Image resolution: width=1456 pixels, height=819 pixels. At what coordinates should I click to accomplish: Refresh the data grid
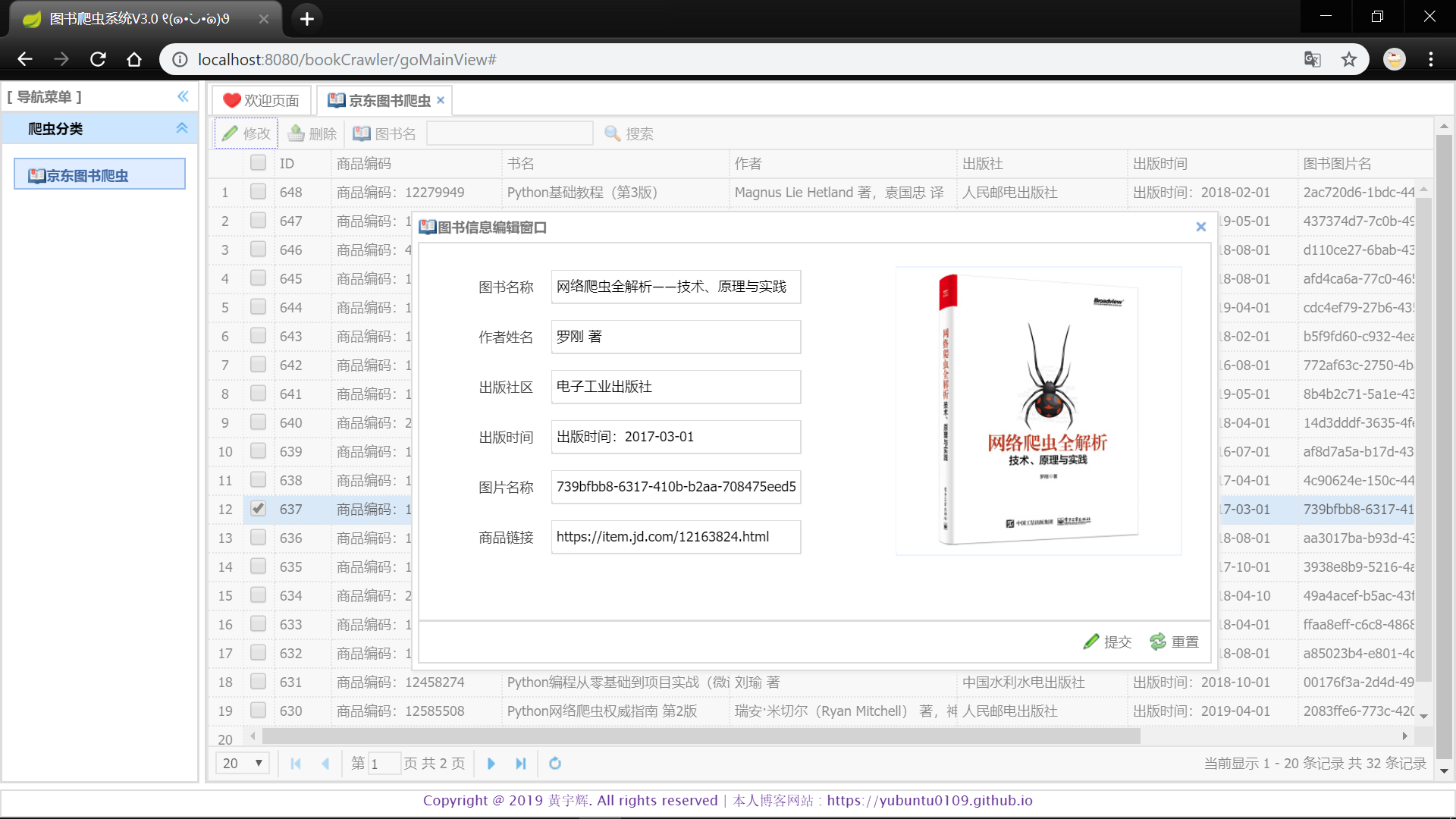pos(555,764)
